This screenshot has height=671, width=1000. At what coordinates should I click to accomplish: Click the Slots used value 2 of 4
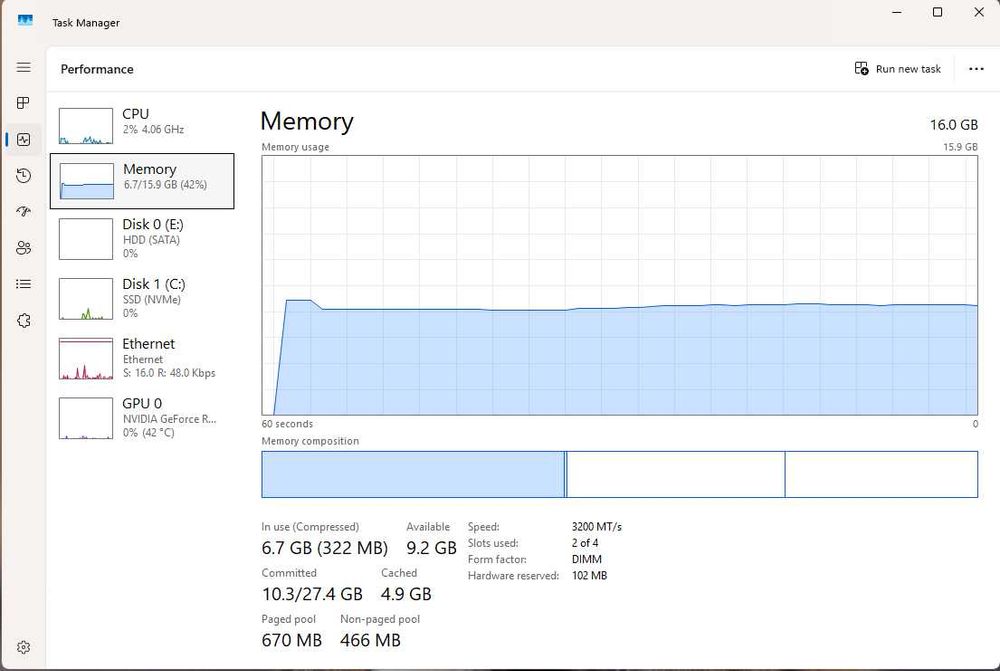[585, 543]
